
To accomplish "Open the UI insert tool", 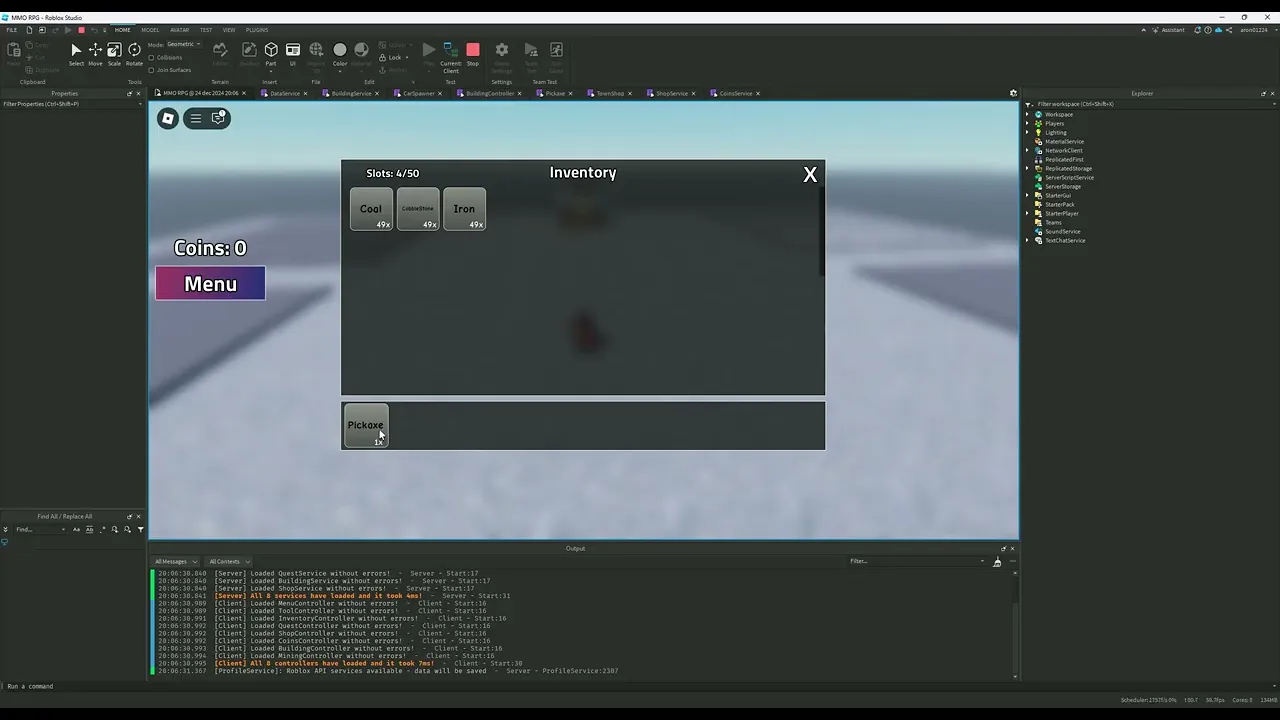I will click(293, 54).
